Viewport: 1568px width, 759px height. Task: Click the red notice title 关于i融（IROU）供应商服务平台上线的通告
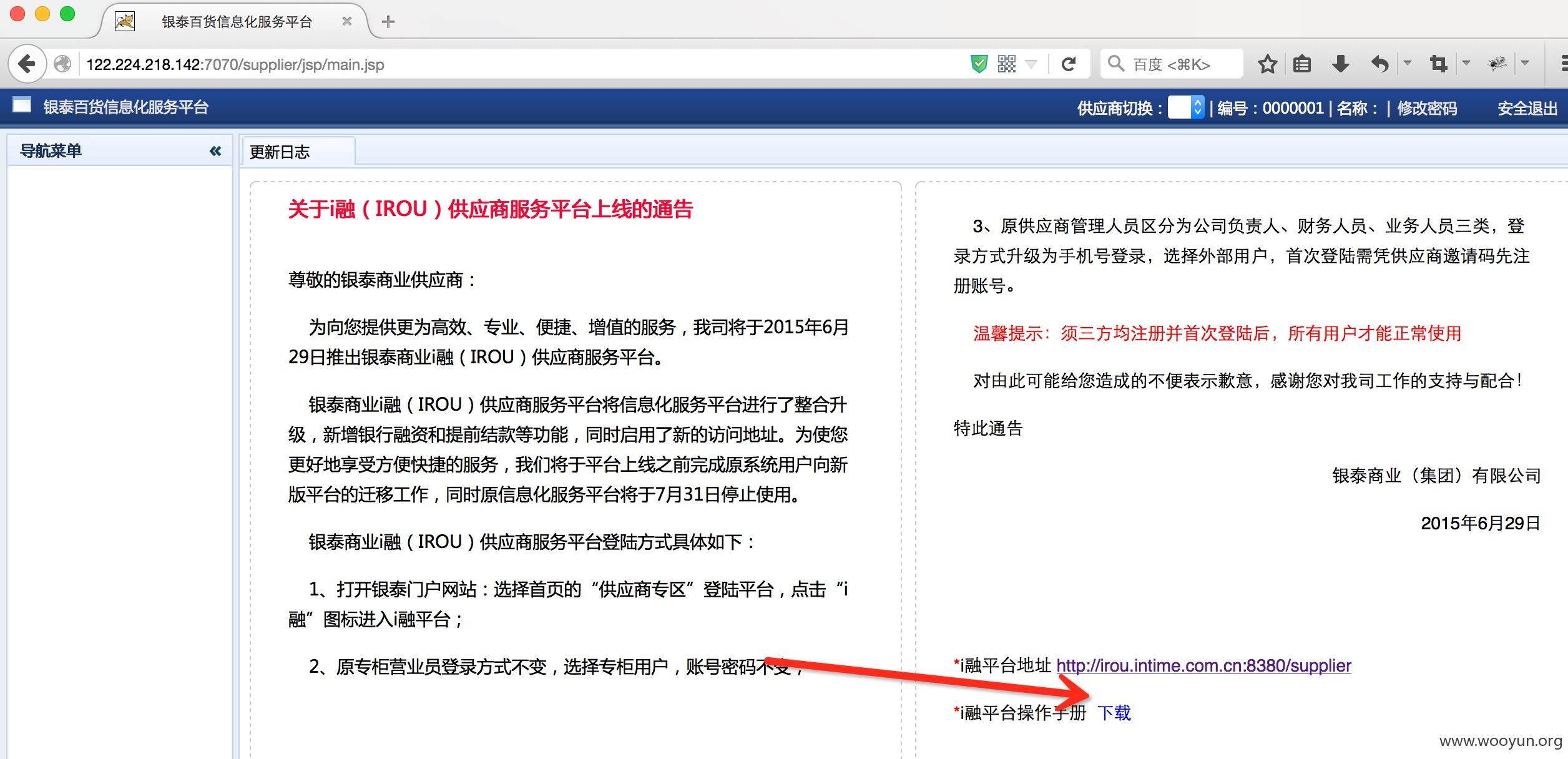pos(491,209)
